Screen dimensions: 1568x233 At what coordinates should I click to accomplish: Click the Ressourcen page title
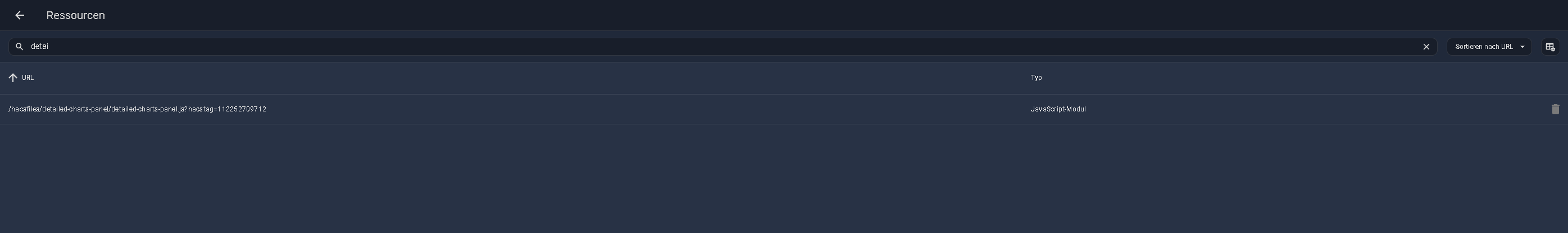75,15
